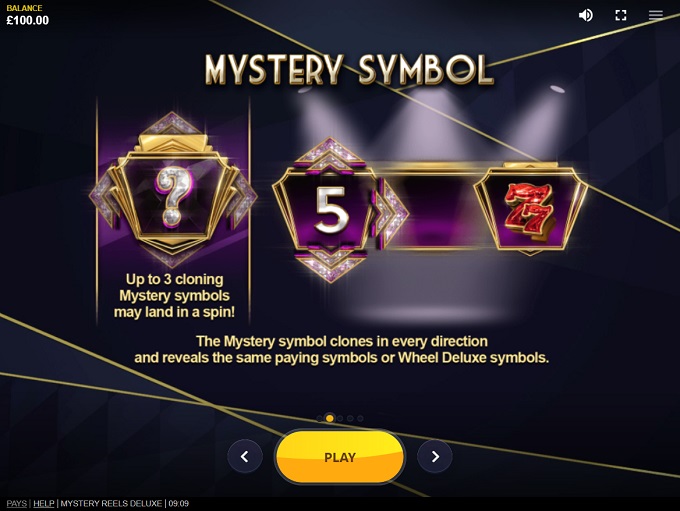Click the yellow PLAY button
The height and width of the screenshot is (511, 680).
click(x=340, y=457)
